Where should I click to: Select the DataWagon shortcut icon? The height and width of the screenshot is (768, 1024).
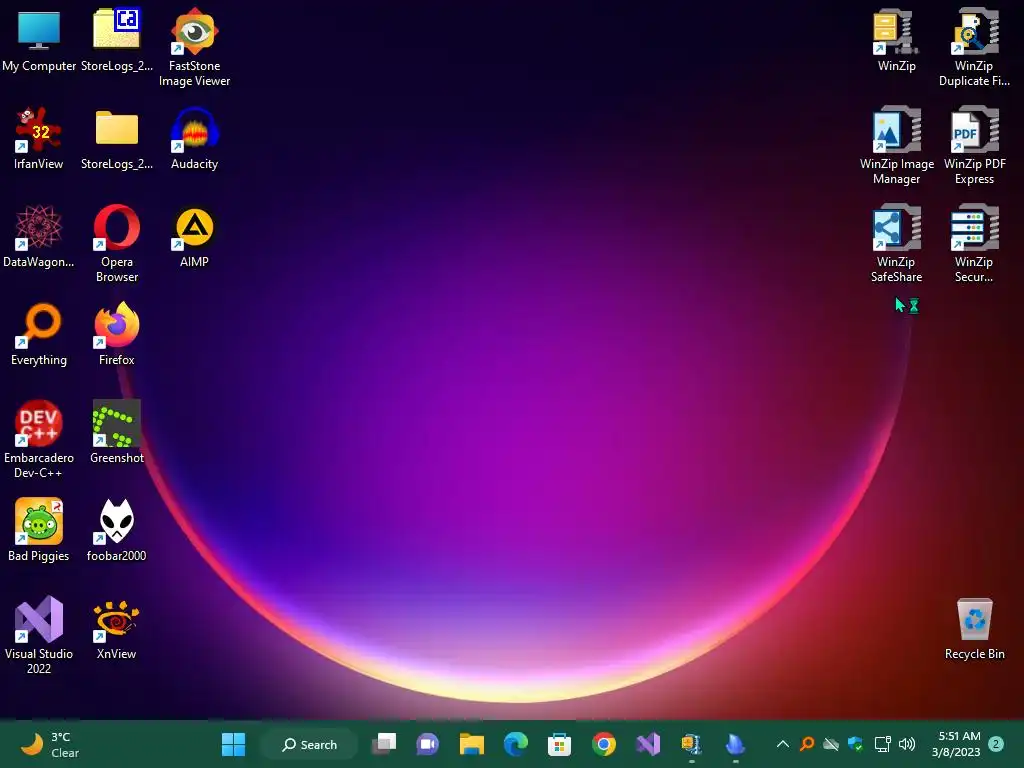(39, 236)
